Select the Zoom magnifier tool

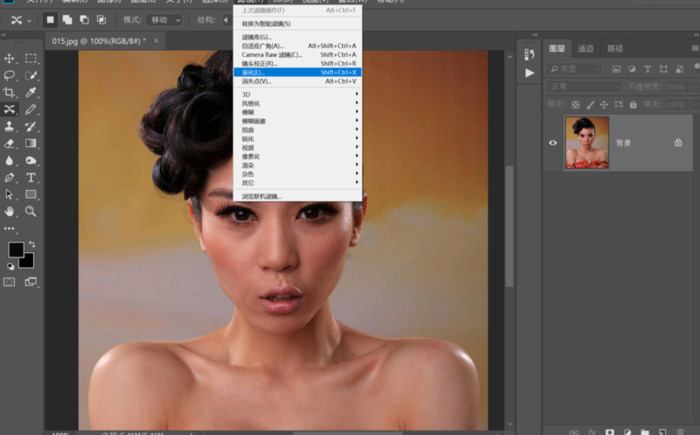pyautogui.click(x=31, y=212)
